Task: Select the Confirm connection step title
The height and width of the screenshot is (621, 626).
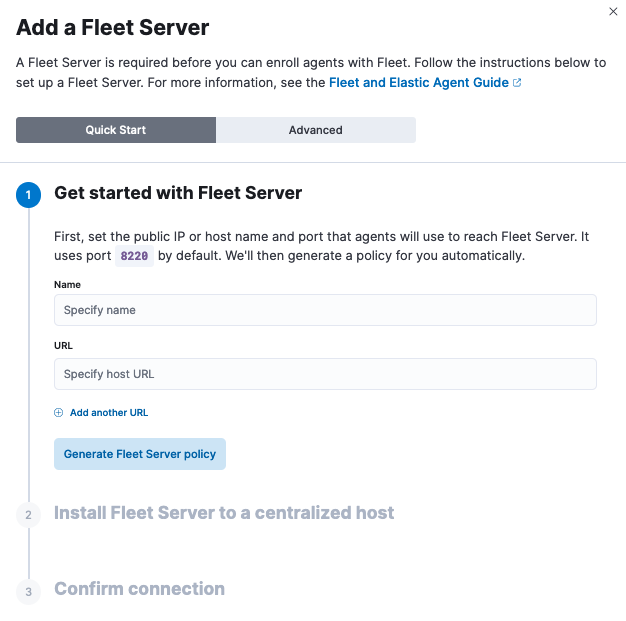Action: coord(139,589)
